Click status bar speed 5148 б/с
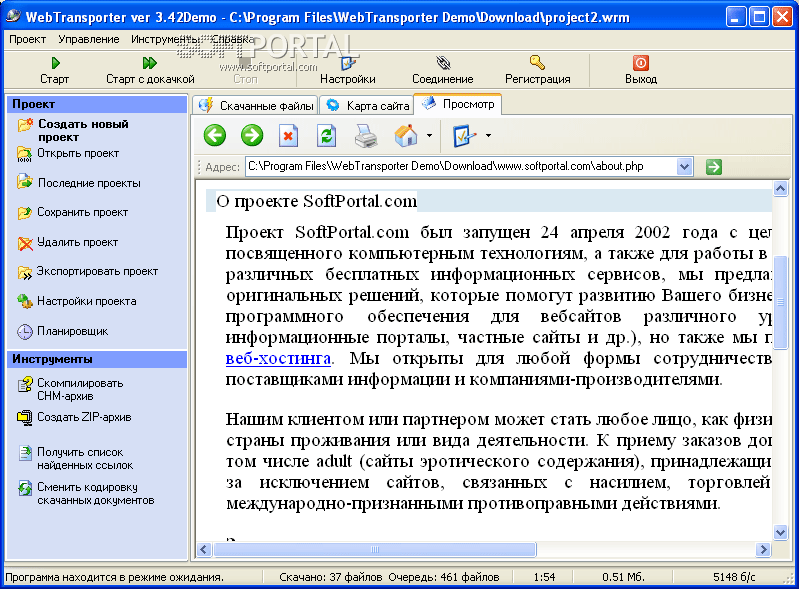799x589 pixels. [x=734, y=577]
